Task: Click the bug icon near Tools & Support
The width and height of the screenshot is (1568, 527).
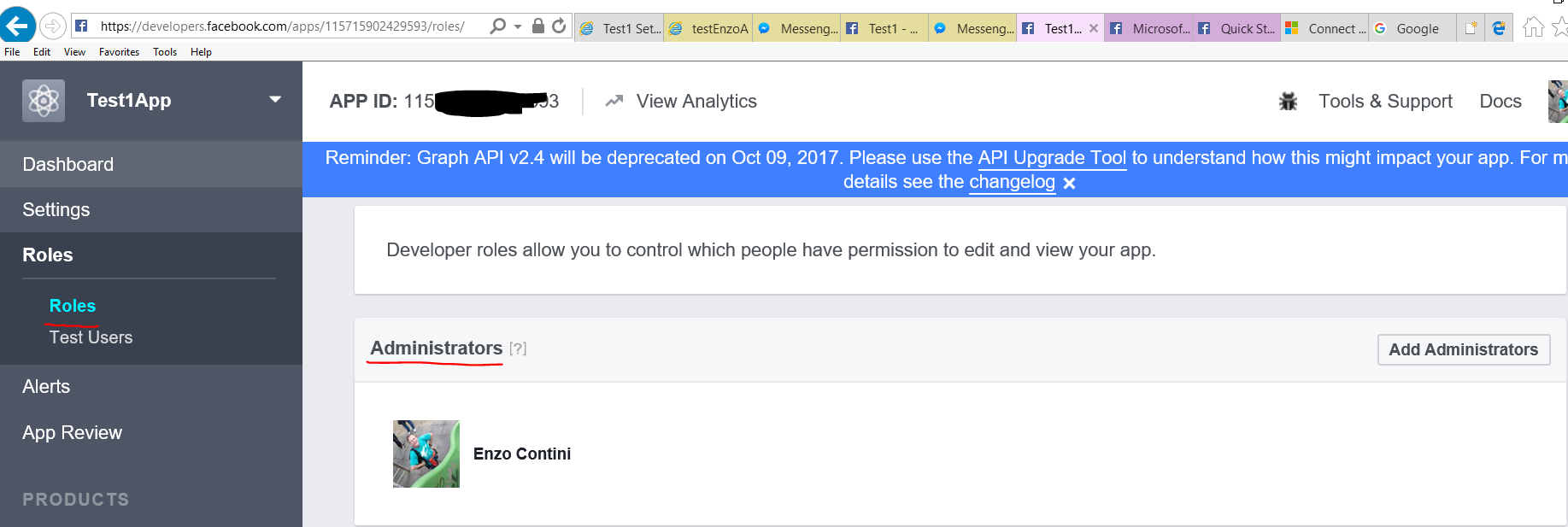Action: (x=1288, y=102)
